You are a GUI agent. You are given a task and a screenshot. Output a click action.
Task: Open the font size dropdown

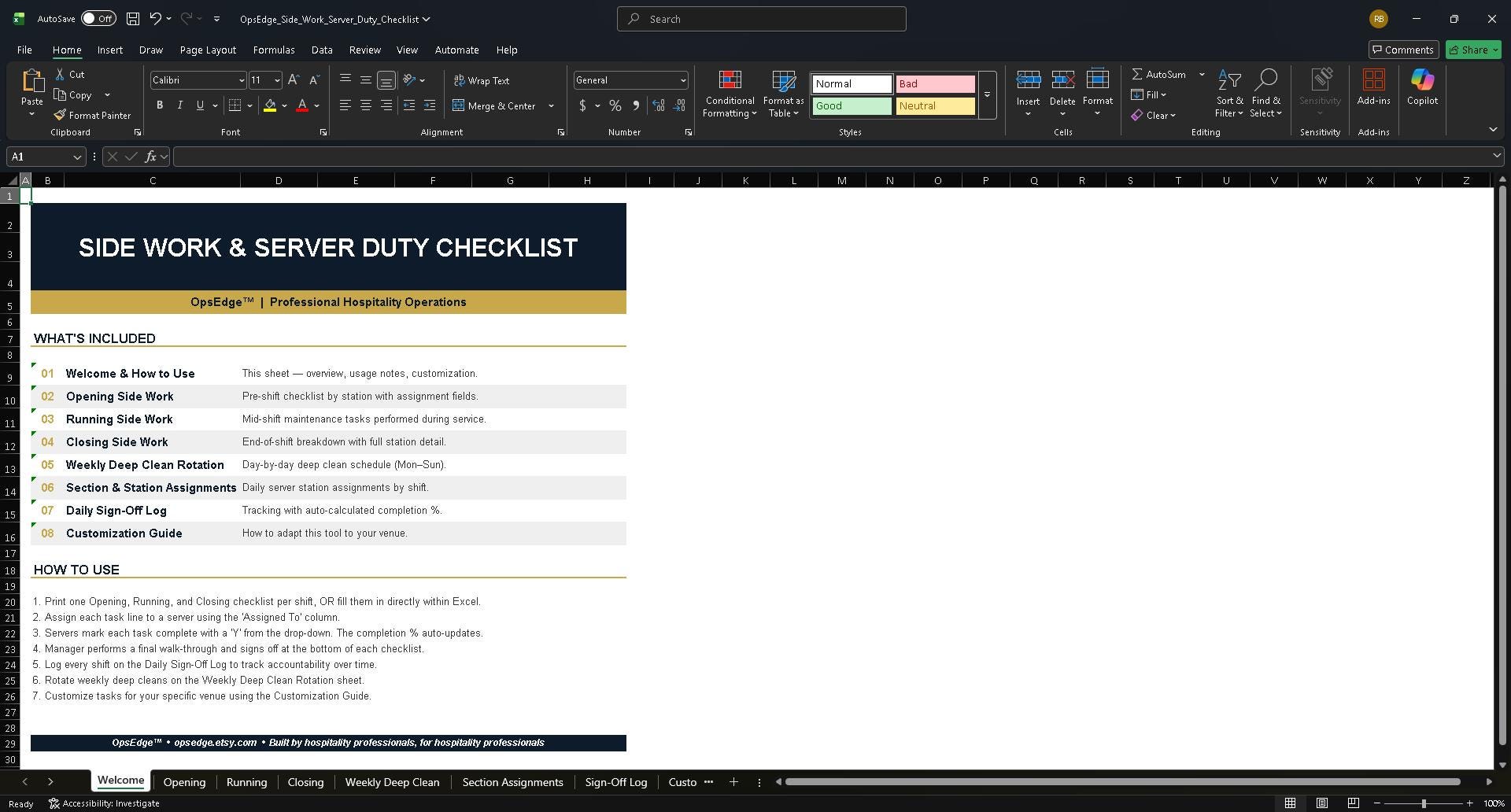click(x=277, y=80)
